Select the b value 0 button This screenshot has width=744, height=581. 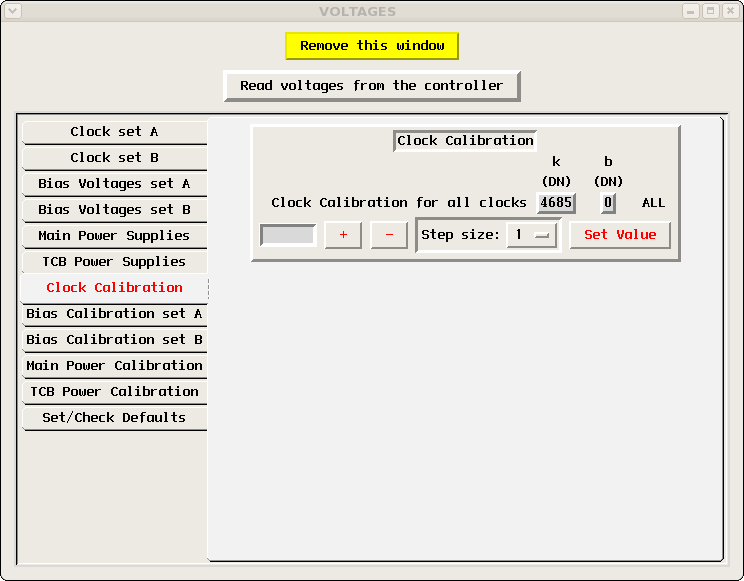coord(608,203)
